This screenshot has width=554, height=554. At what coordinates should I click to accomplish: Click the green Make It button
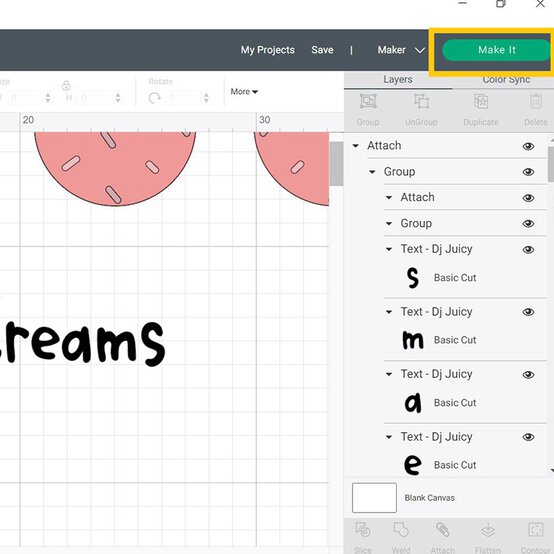click(x=496, y=50)
